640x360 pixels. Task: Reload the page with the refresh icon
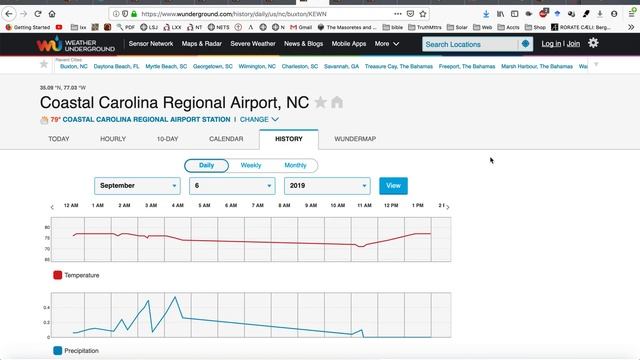tap(38, 14)
